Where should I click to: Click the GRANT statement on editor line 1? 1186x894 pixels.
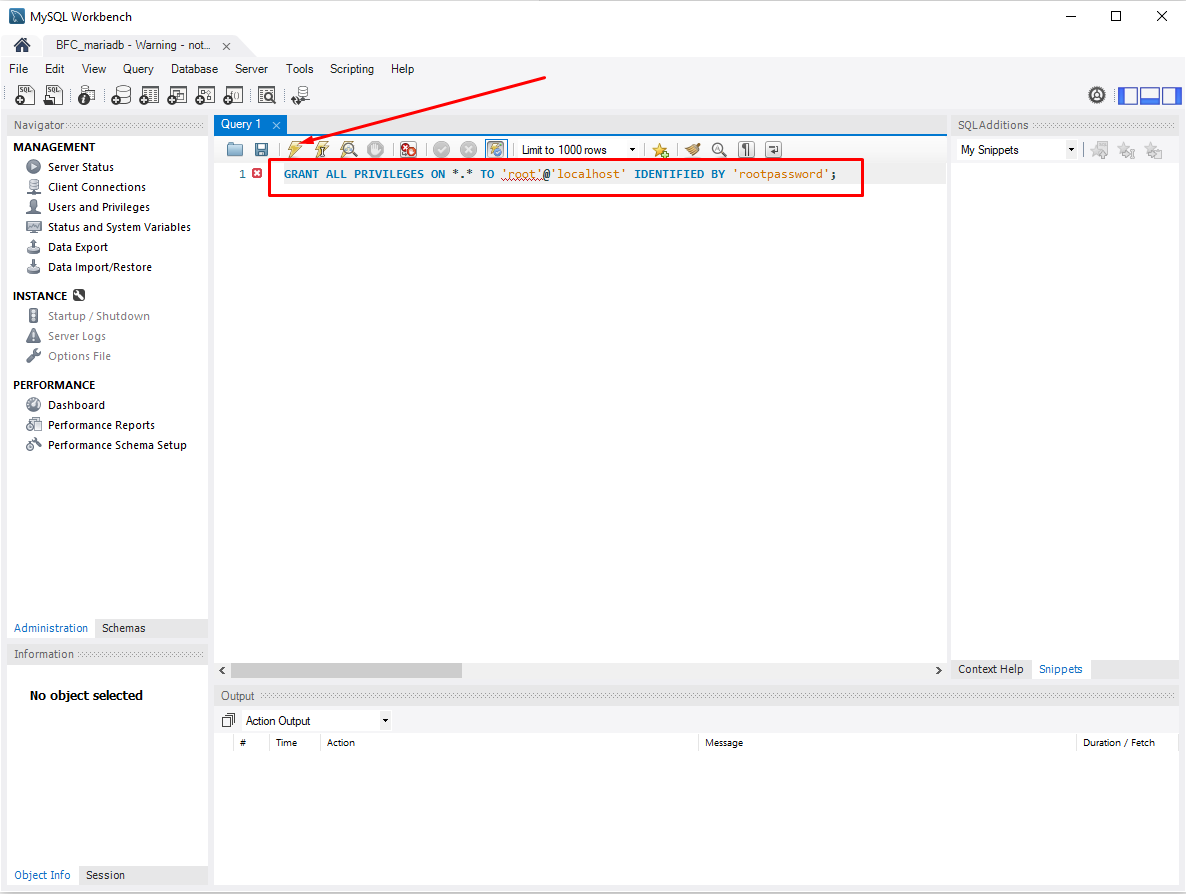[x=560, y=174]
